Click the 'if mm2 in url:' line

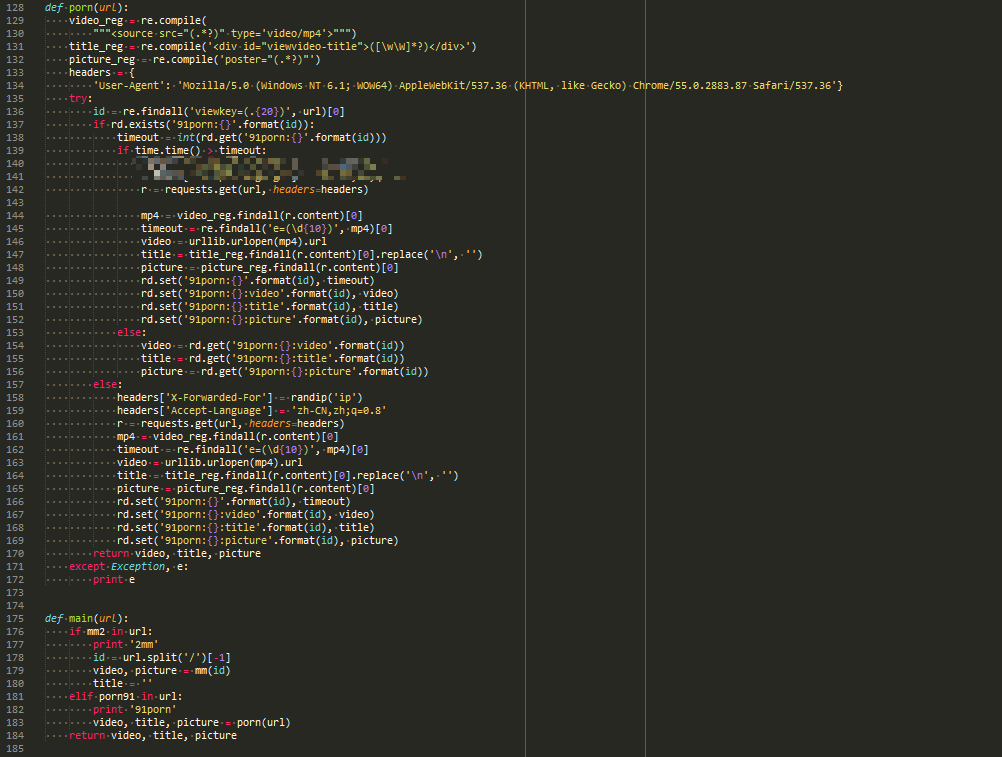tap(111, 632)
